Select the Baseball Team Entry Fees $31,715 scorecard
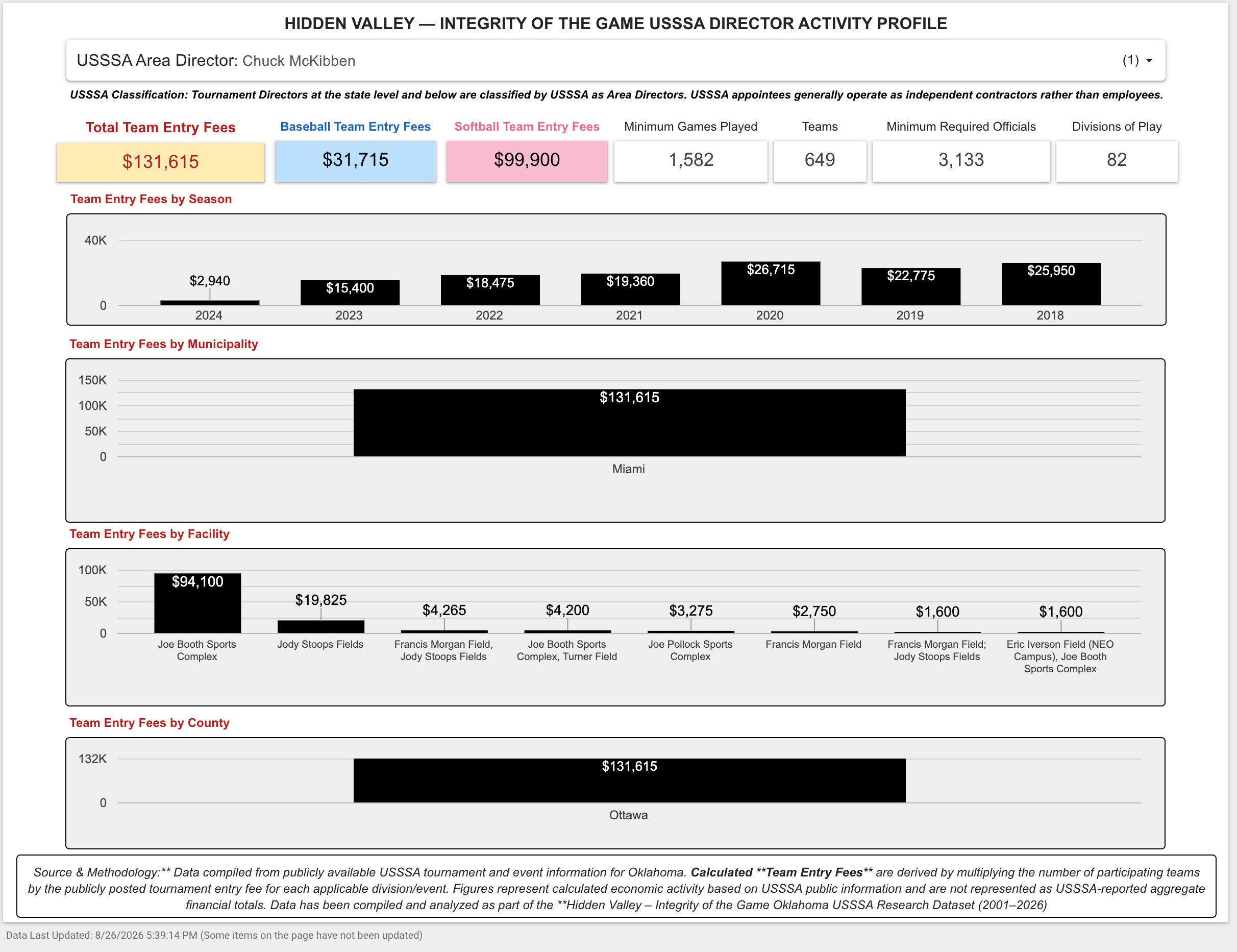1237x952 pixels. coord(356,161)
